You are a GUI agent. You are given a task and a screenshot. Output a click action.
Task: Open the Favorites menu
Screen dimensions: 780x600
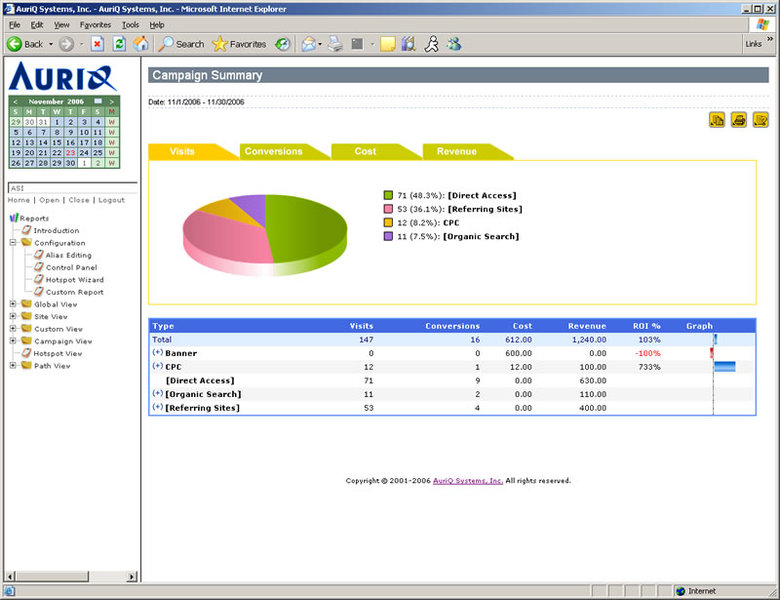click(96, 25)
